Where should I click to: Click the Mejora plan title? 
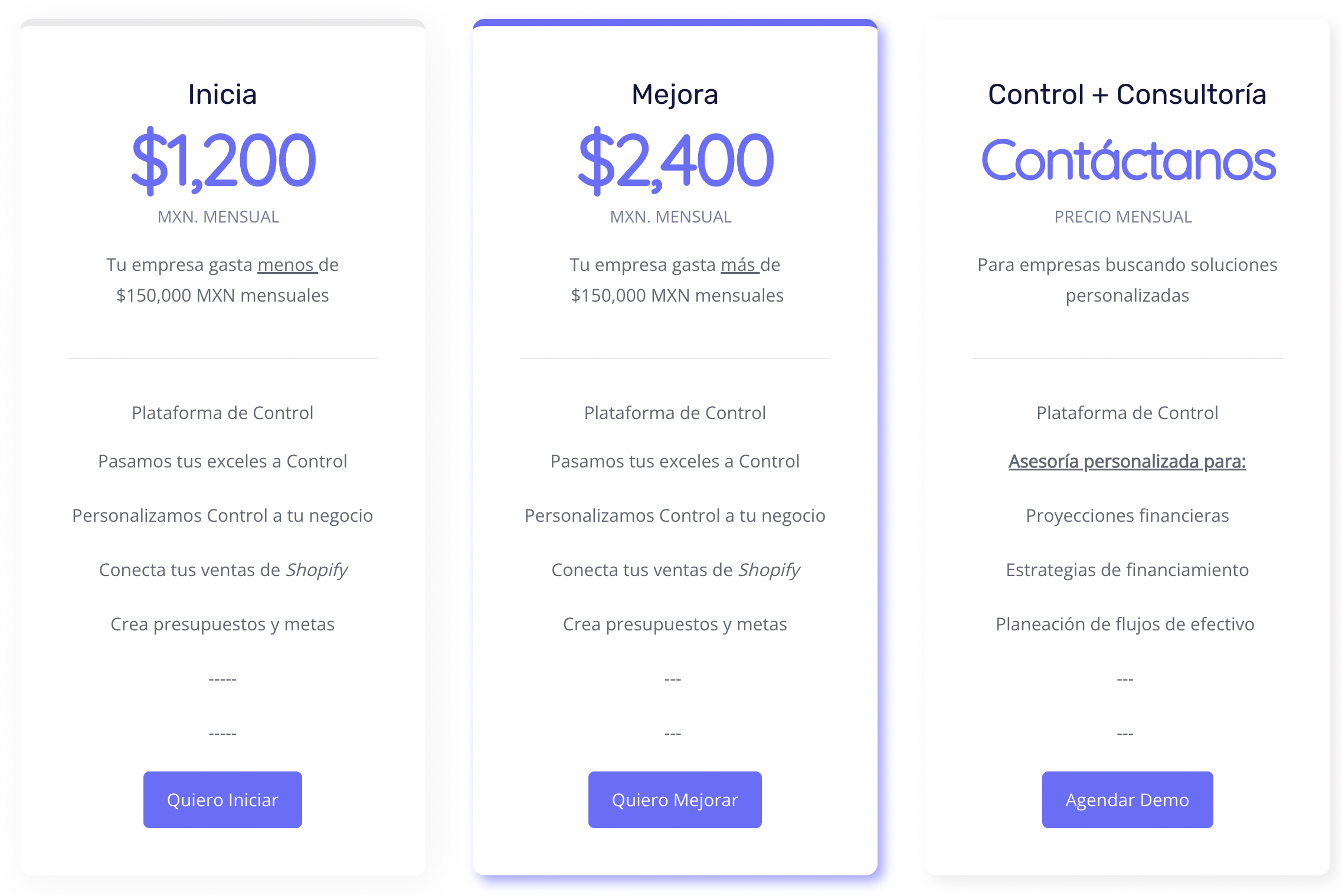click(675, 94)
